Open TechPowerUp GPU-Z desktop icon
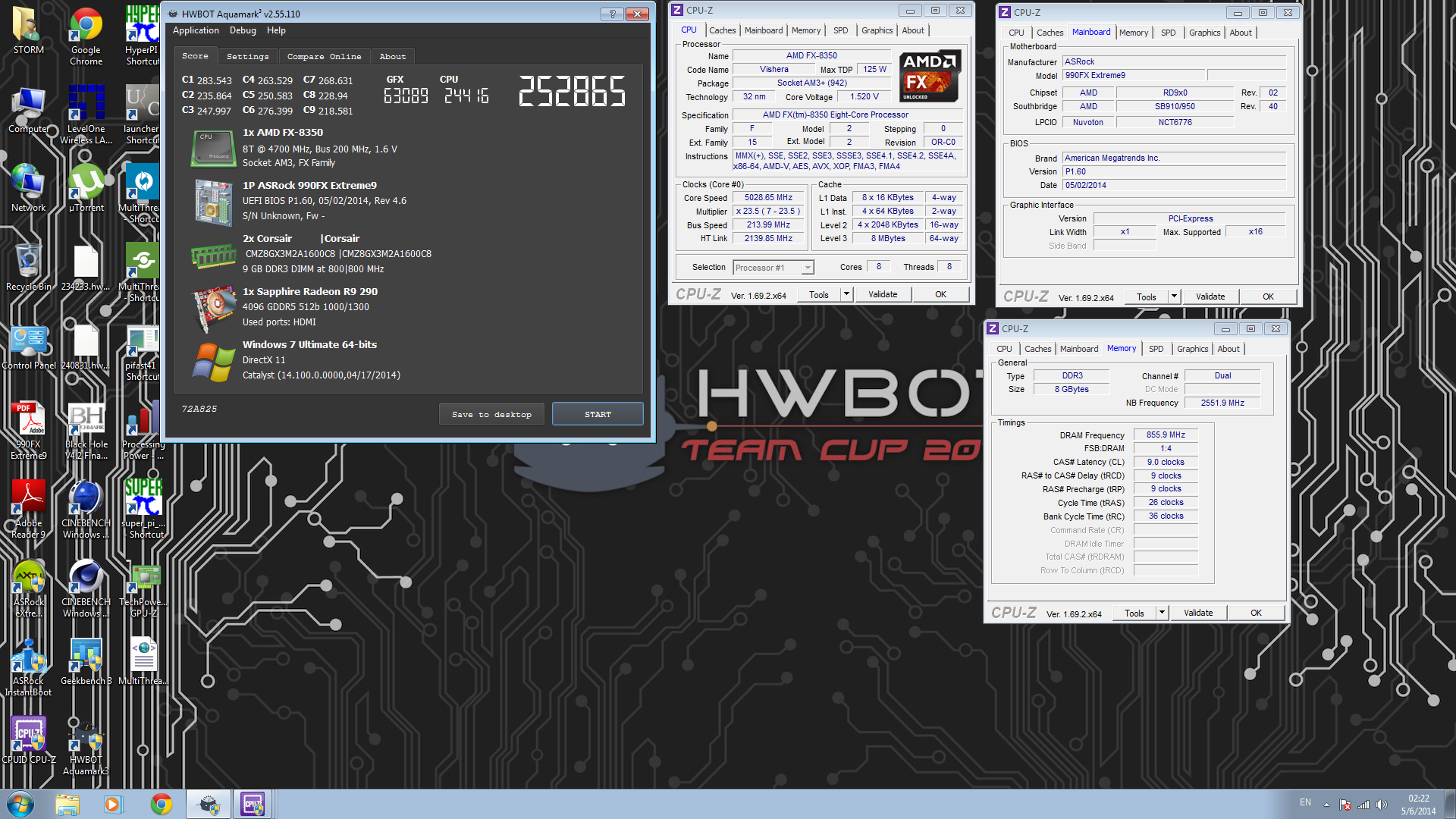Image resolution: width=1456 pixels, height=819 pixels. coord(143,588)
